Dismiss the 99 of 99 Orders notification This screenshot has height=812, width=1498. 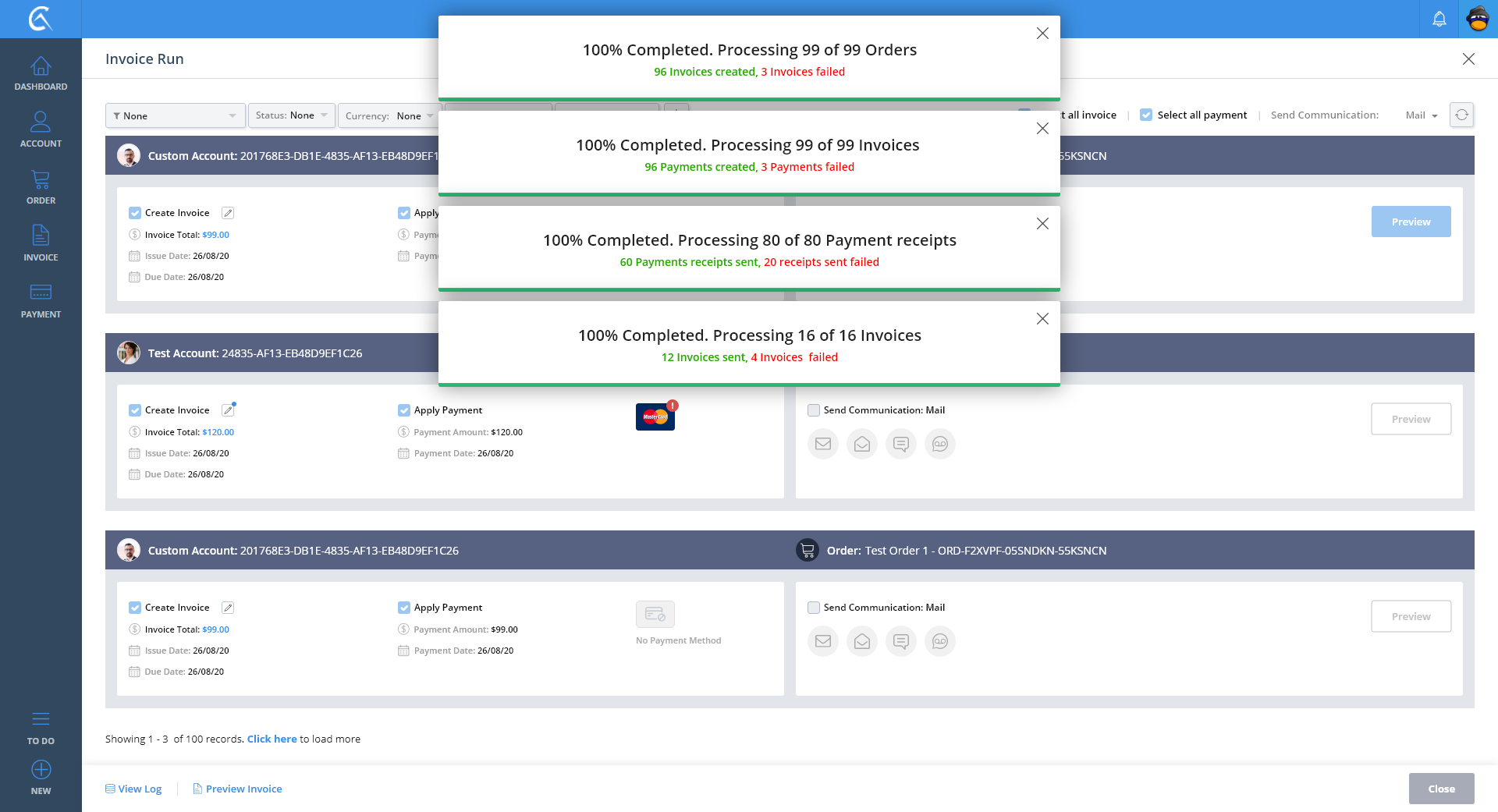tap(1042, 34)
